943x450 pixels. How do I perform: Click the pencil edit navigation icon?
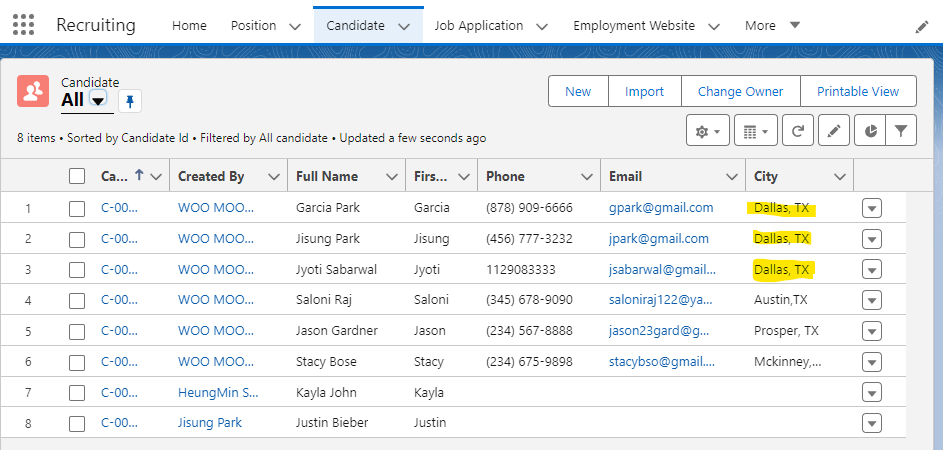tap(921, 27)
